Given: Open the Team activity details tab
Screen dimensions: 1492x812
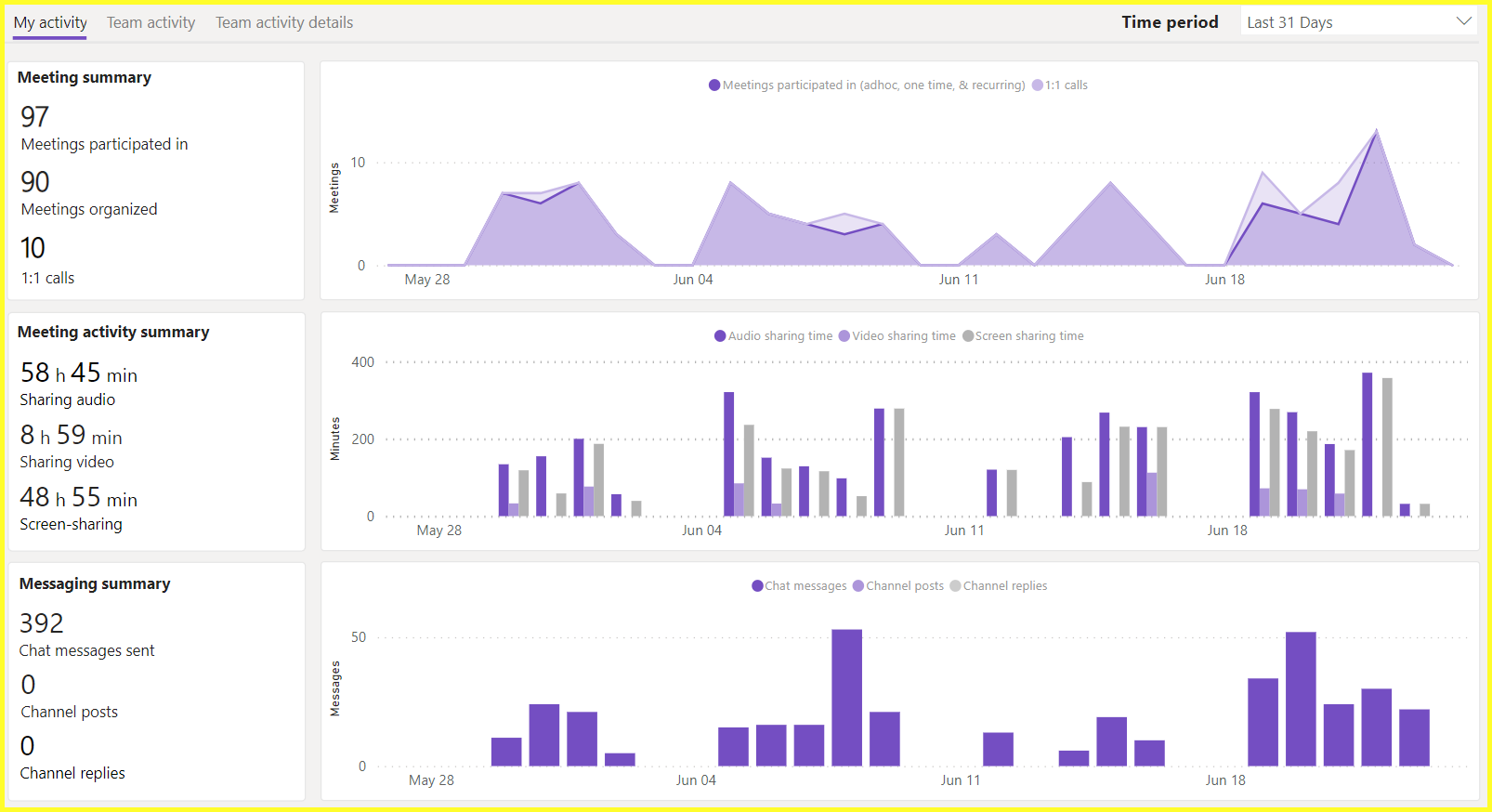Looking at the screenshot, I should click(x=284, y=22).
